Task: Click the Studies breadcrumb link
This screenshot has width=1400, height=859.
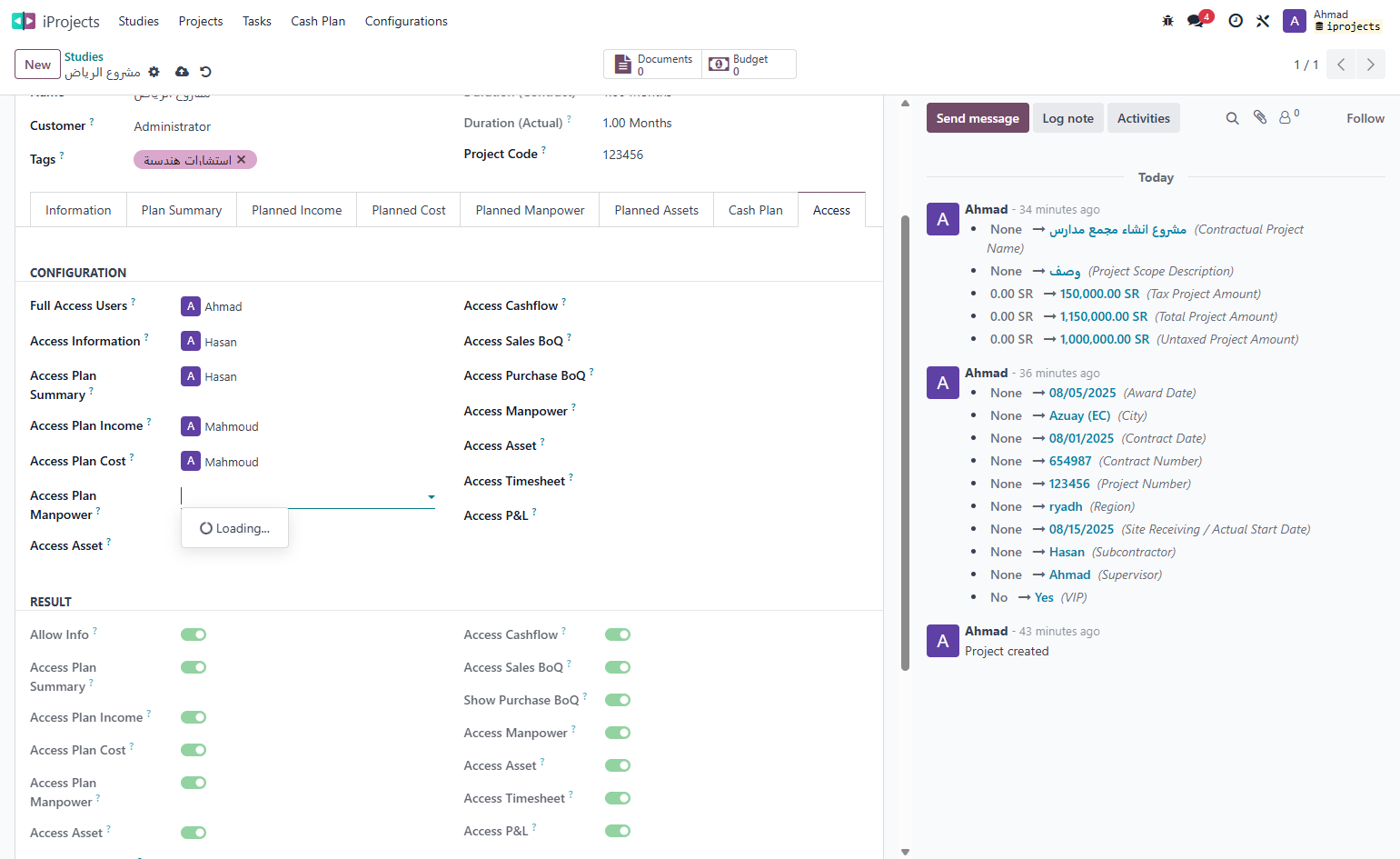Action: pyautogui.click(x=84, y=56)
